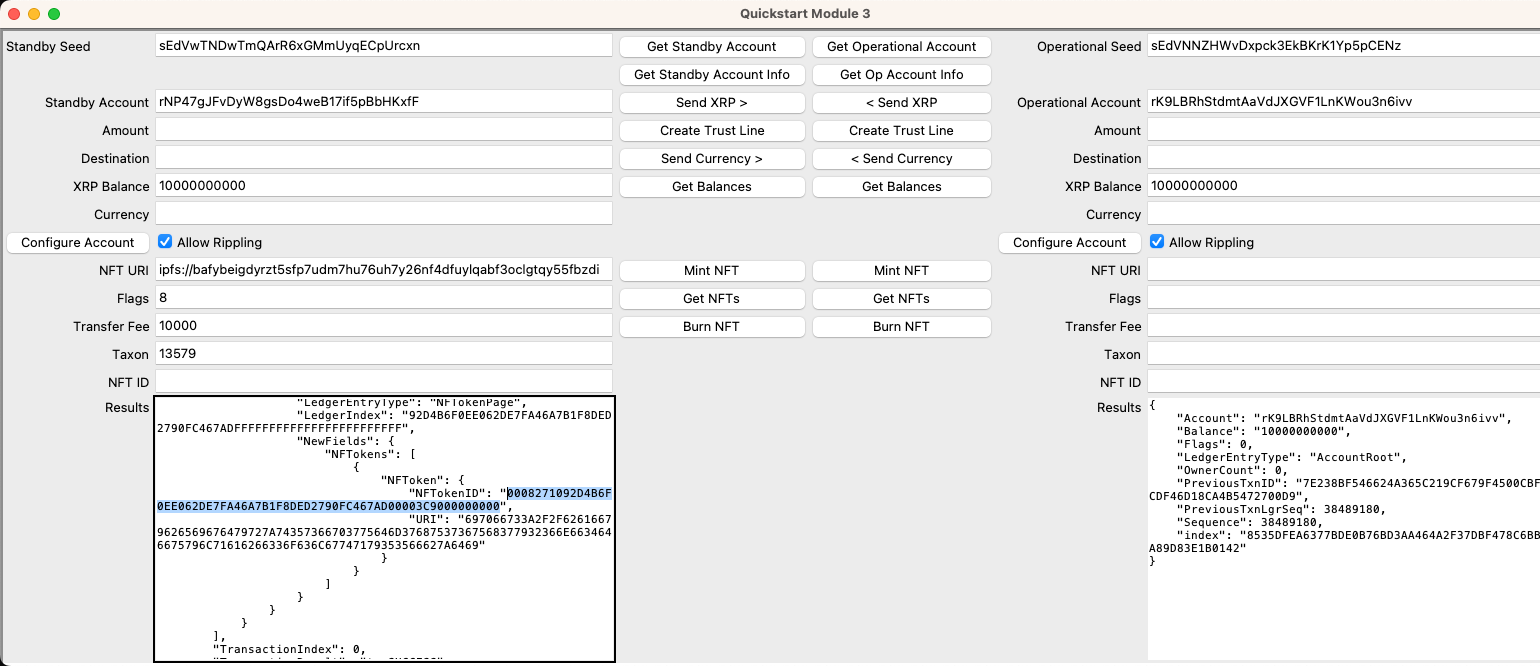This screenshot has width=1540, height=666.
Task: Click the standby Configure Account button
Action: coord(78,243)
